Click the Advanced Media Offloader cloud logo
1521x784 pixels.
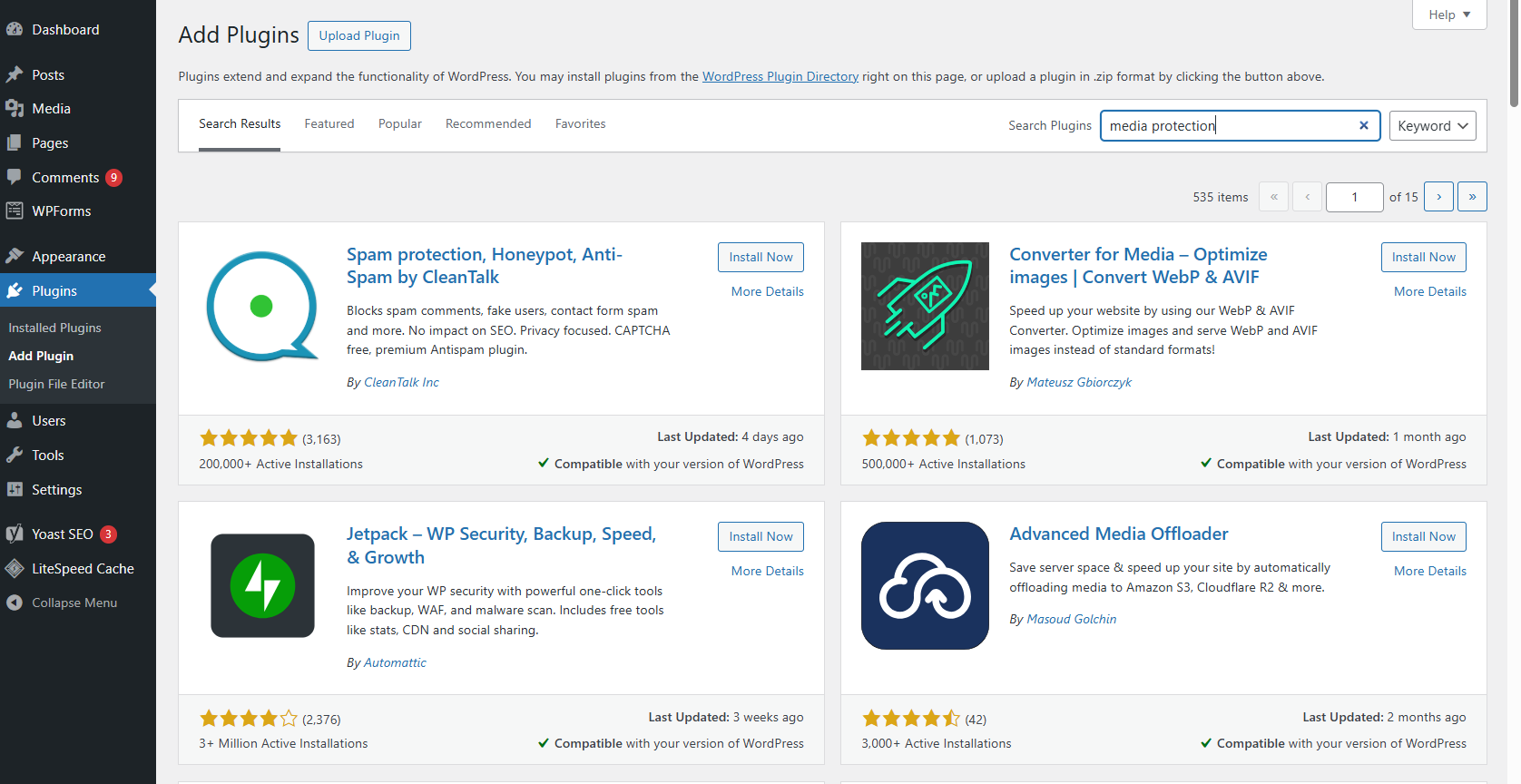coord(925,585)
